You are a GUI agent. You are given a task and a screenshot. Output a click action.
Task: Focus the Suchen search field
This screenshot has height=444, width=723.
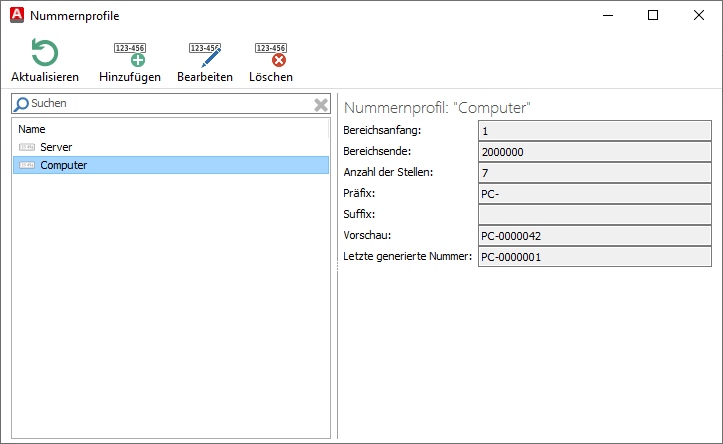[171, 104]
